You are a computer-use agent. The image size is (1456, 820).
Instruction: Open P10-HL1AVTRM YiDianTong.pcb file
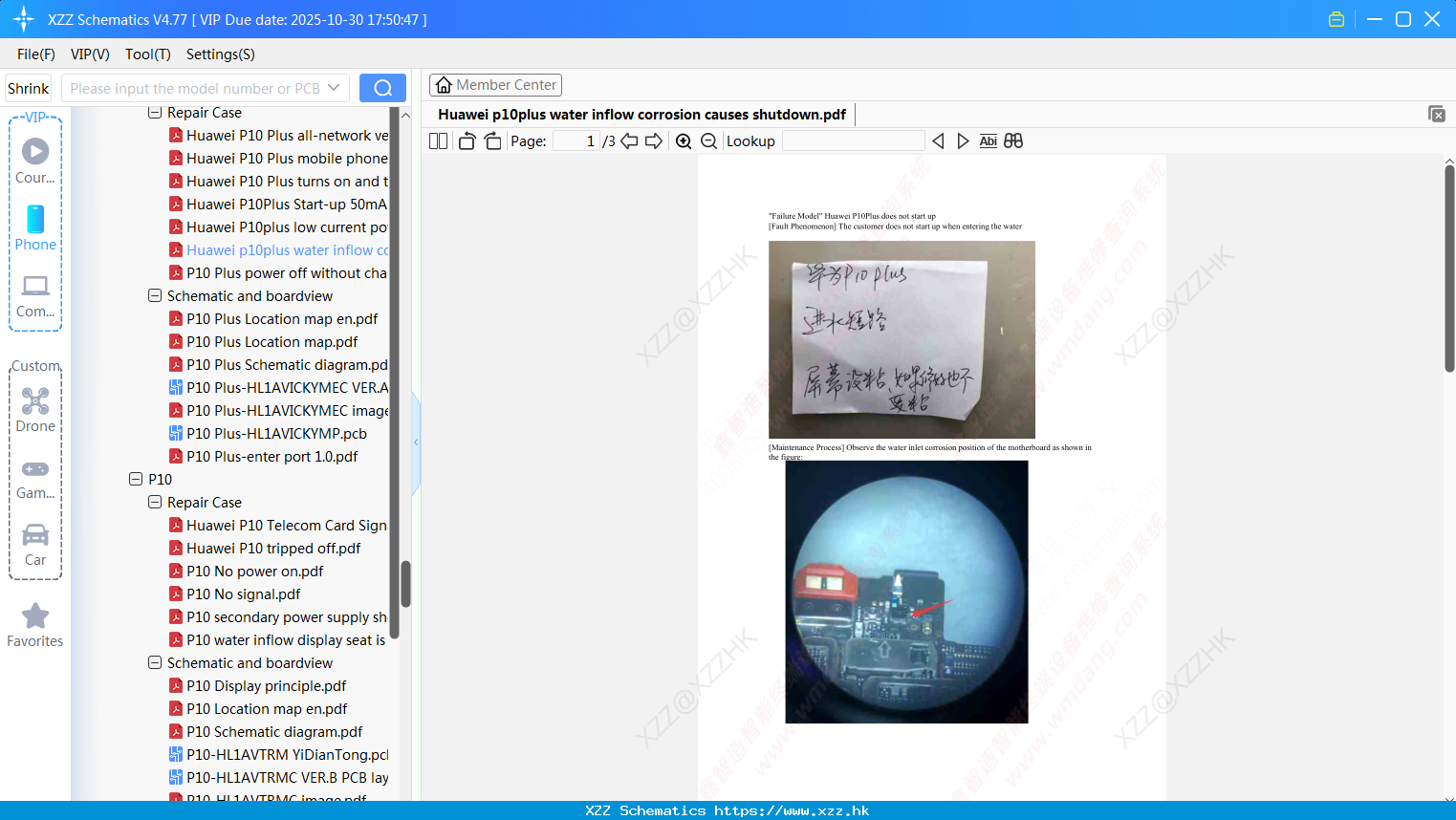click(278, 755)
